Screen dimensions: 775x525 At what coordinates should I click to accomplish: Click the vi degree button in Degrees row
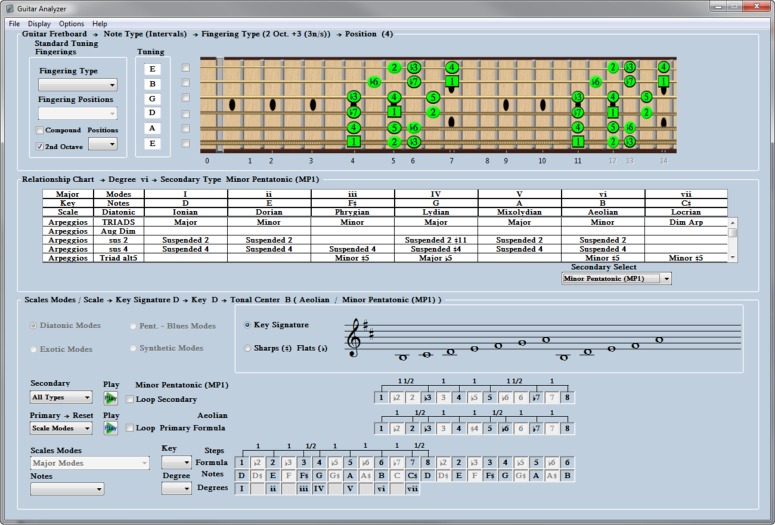coord(381,488)
